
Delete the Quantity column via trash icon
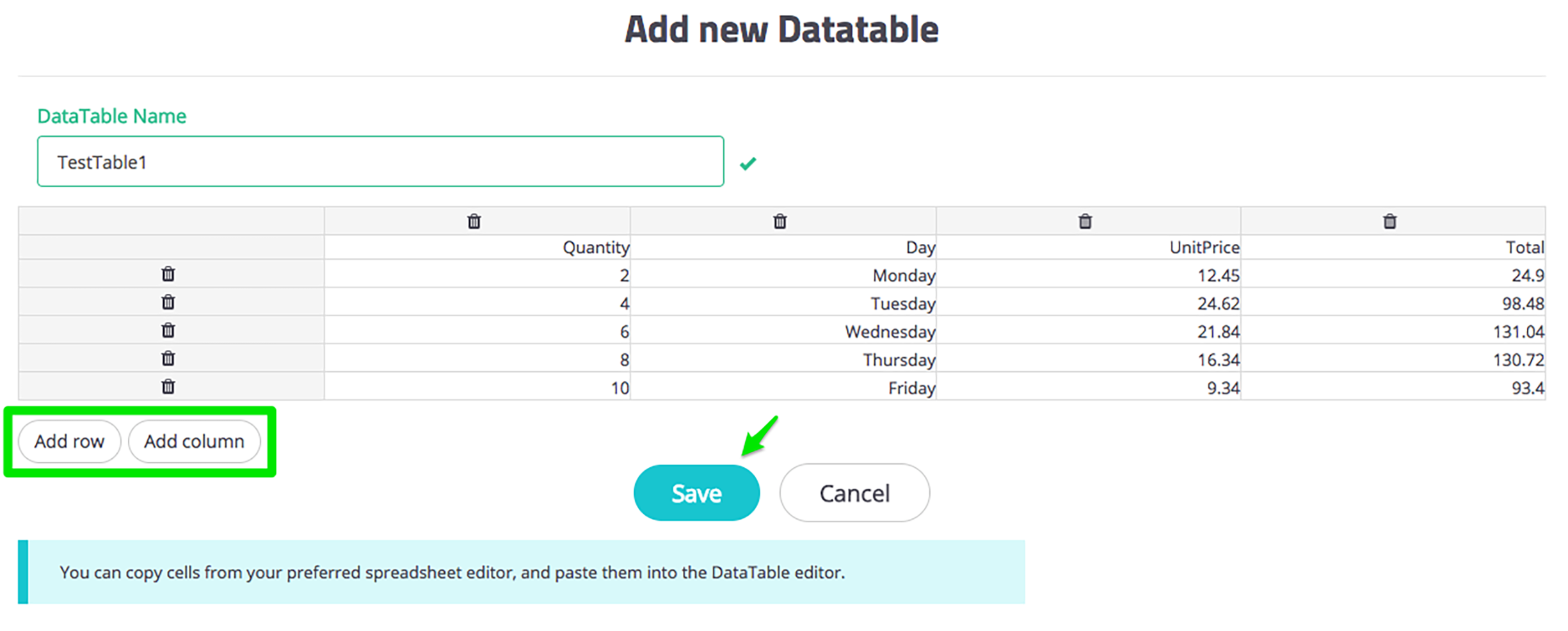coord(474,221)
